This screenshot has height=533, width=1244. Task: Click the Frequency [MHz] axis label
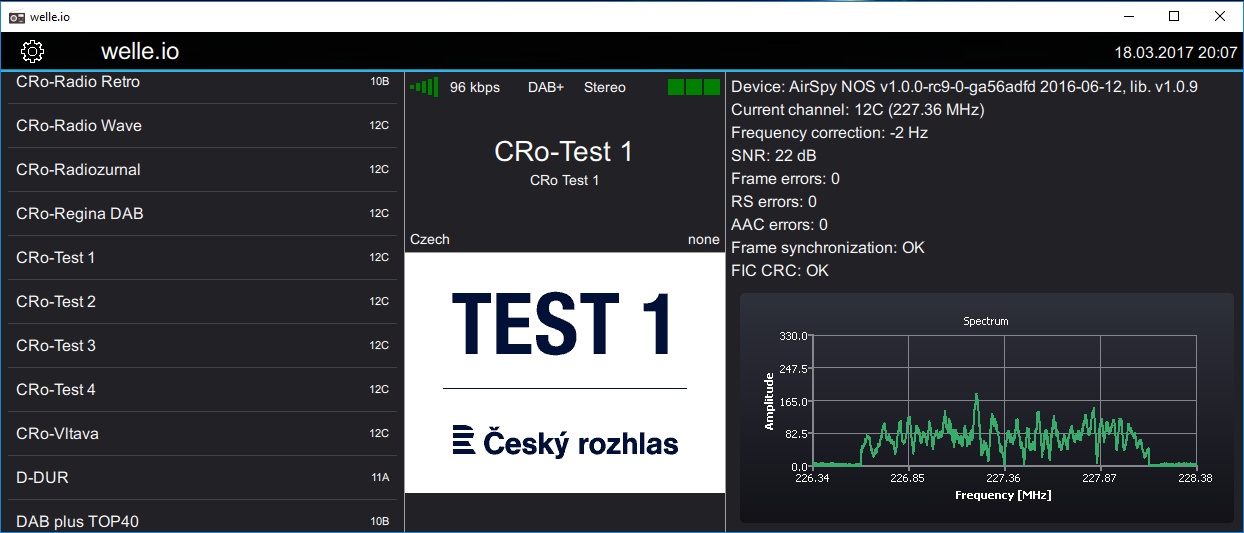coord(1003,495)
